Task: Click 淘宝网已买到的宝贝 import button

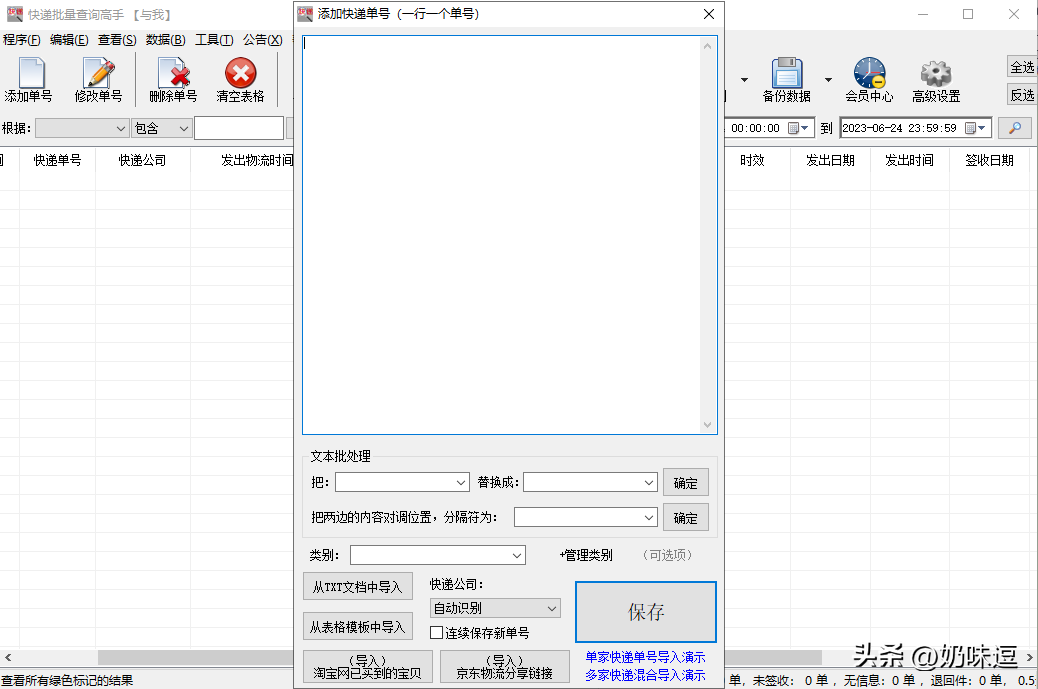Action: [367, 667]
